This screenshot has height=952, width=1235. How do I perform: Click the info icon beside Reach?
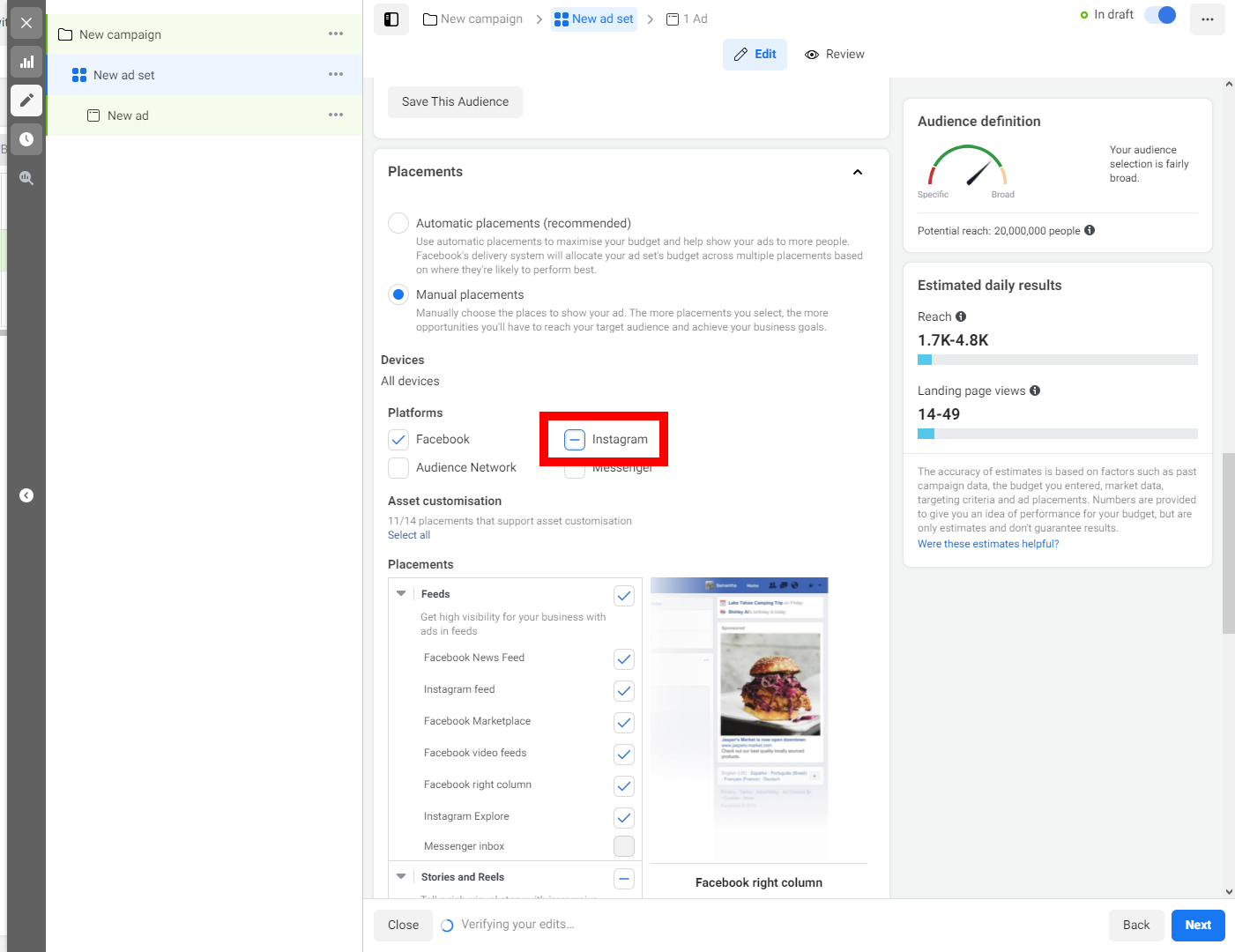point(961,316)
